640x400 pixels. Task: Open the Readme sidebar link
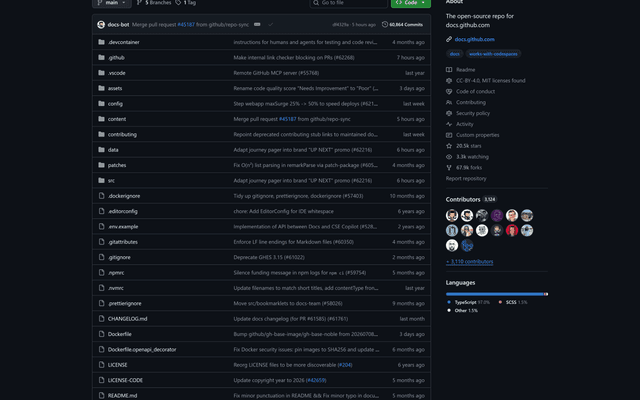(465, 70)
